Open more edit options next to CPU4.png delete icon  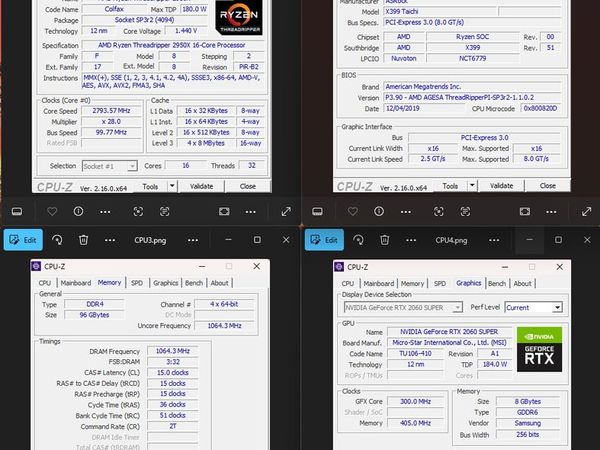click(411, 240)
